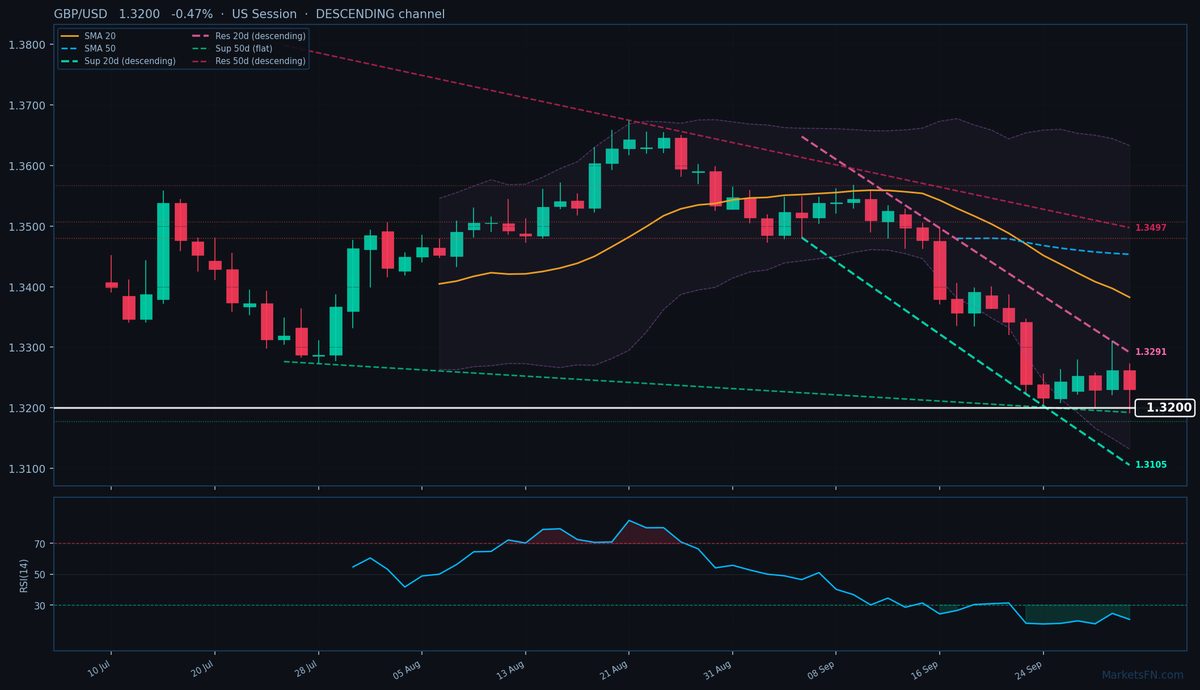
Task: Click the DESCENDING channel label
Action: point(380,14)
